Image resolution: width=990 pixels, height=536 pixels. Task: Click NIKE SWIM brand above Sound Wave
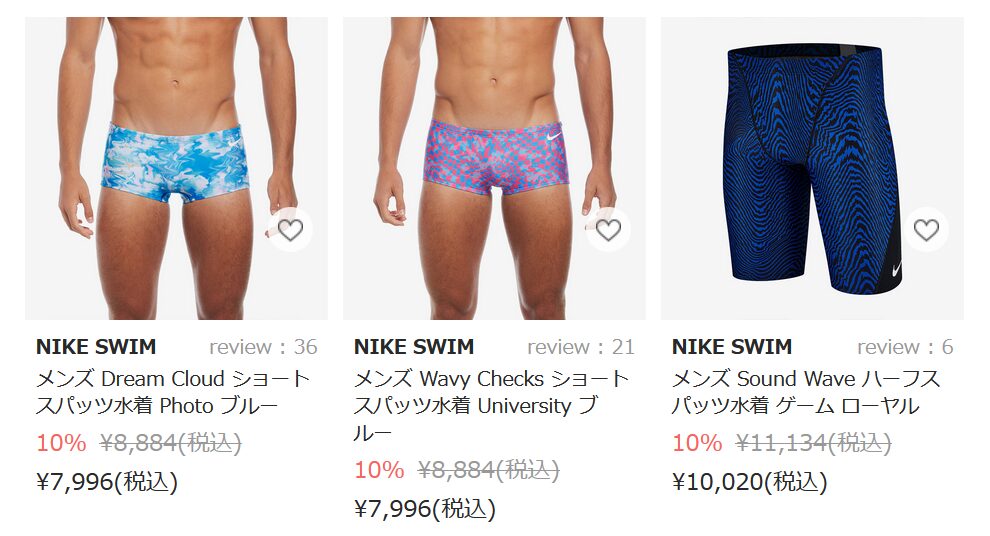tap(732, 347)
